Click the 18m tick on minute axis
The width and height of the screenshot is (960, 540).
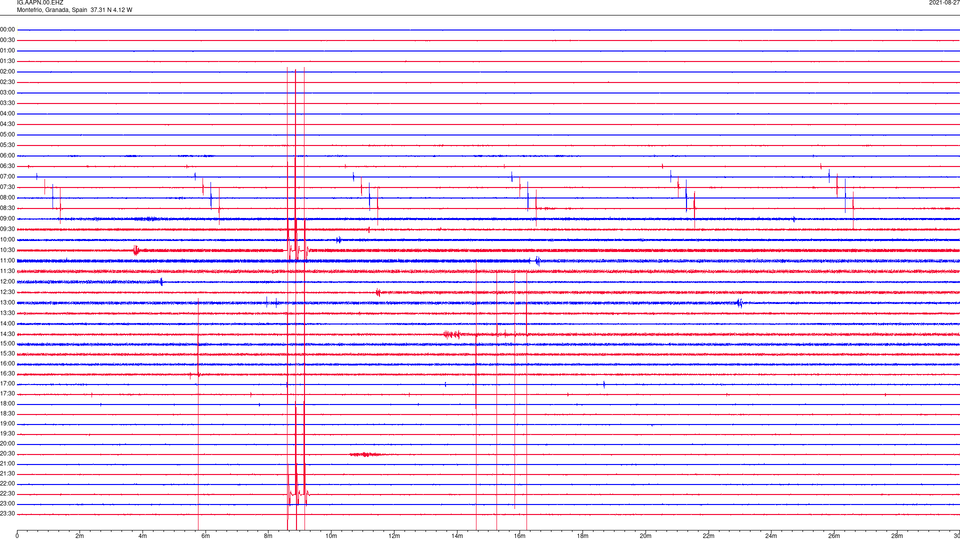[582, 536]
